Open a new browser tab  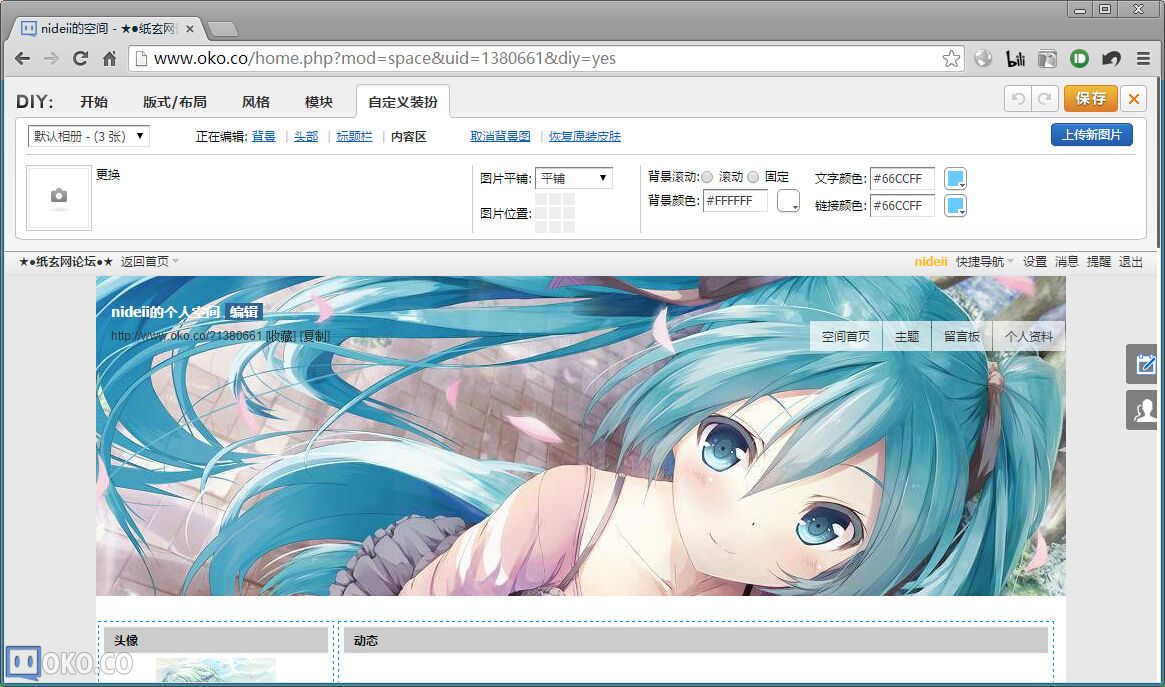tap(223, 29)
